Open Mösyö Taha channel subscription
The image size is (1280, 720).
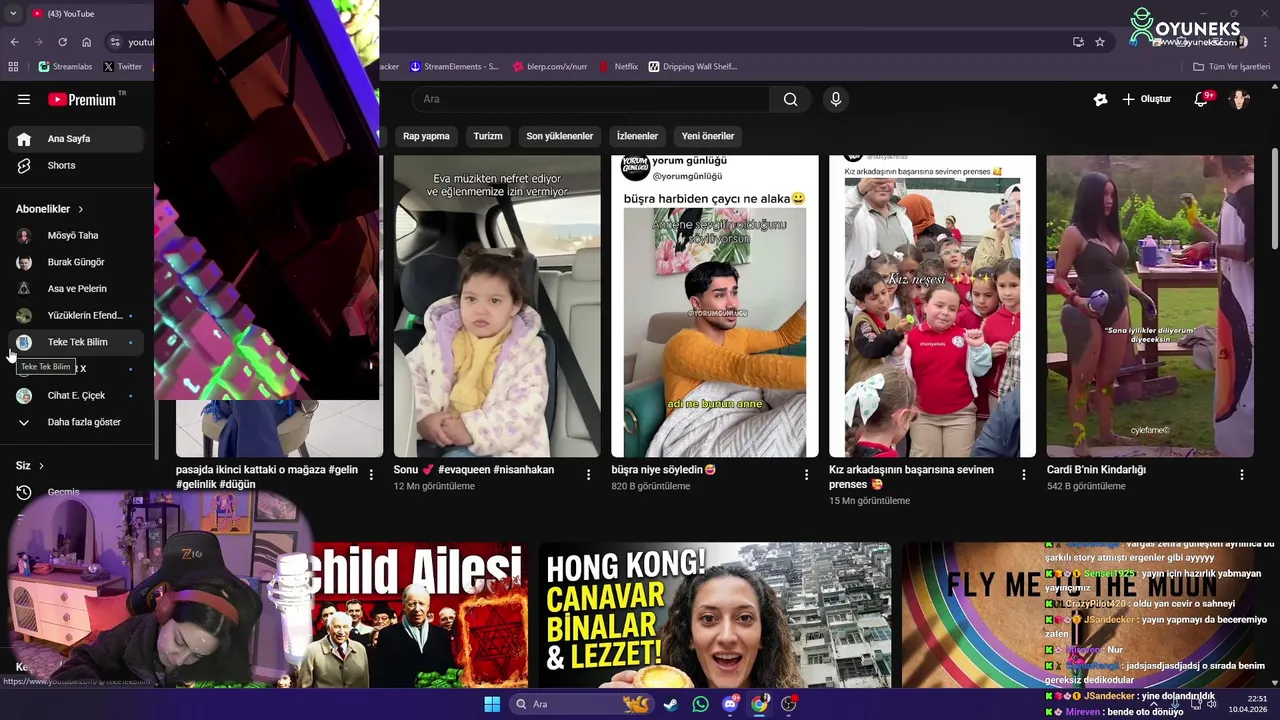pyautogui.click(x=76, y=236)
